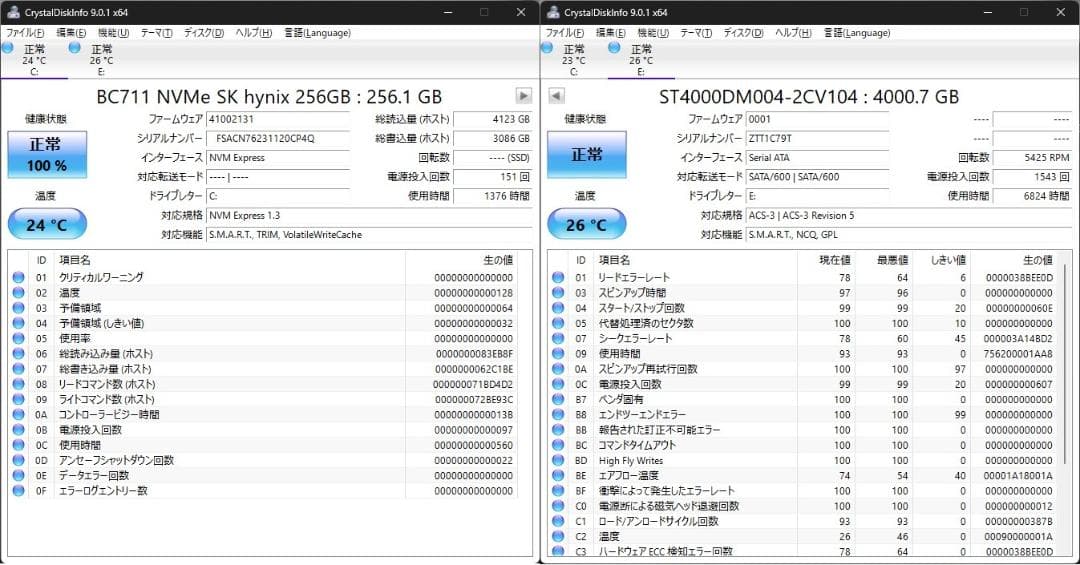Open 編集 menu in left window
The height and width of the screenshot is (565, 1080).
pos(71,32)
